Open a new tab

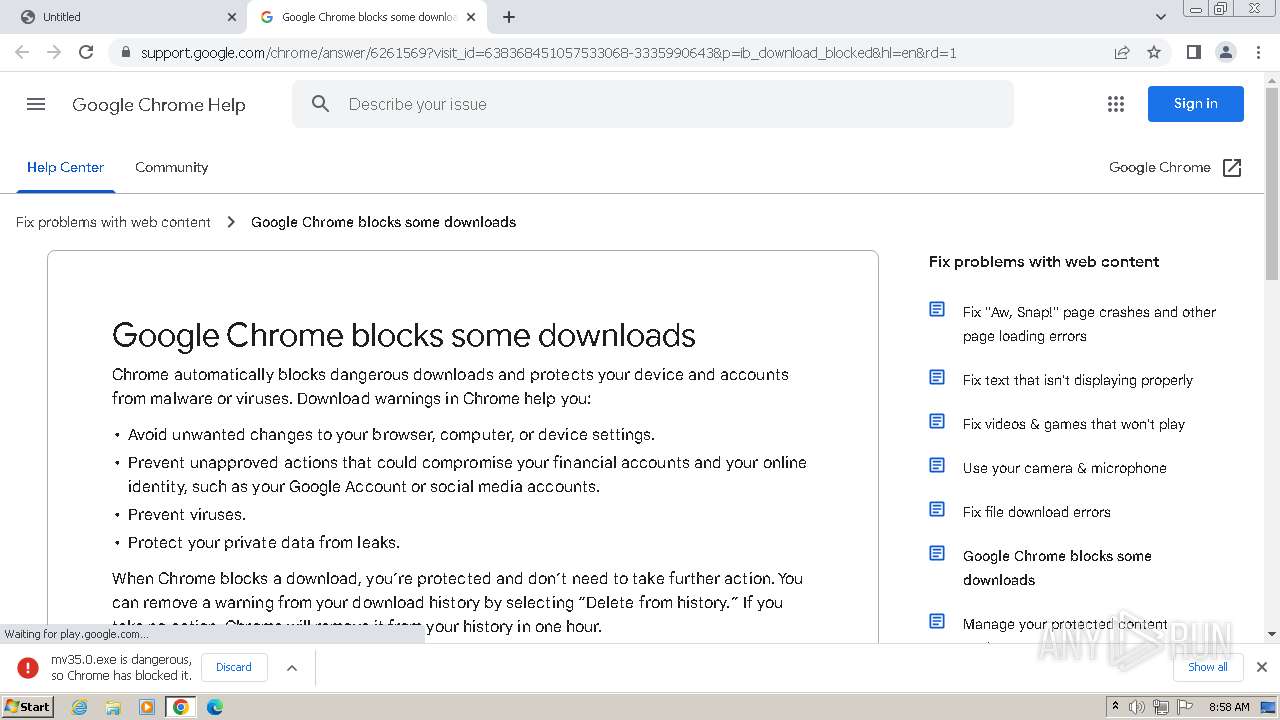[509, 17]
